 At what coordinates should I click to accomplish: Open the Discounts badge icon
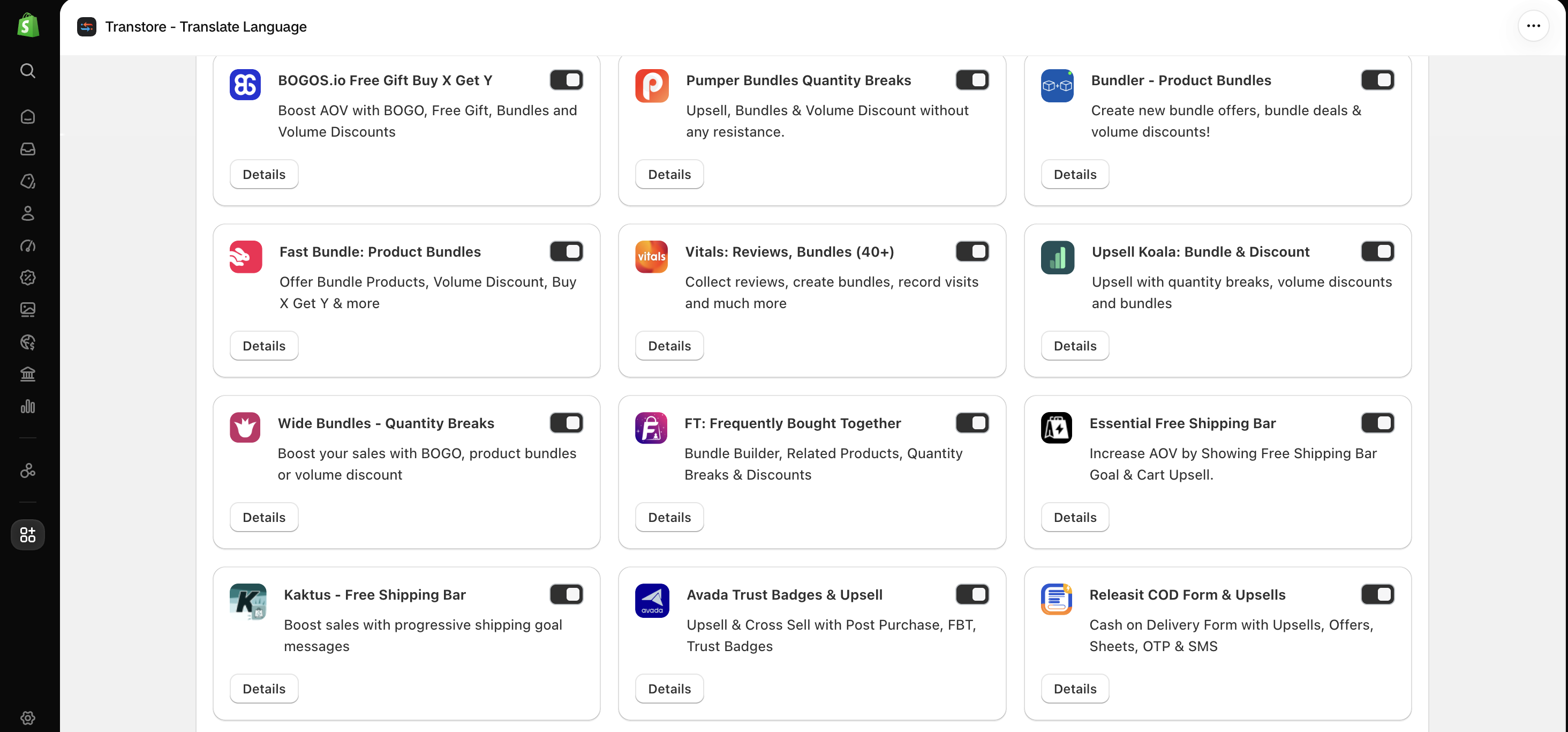[28, 278]
